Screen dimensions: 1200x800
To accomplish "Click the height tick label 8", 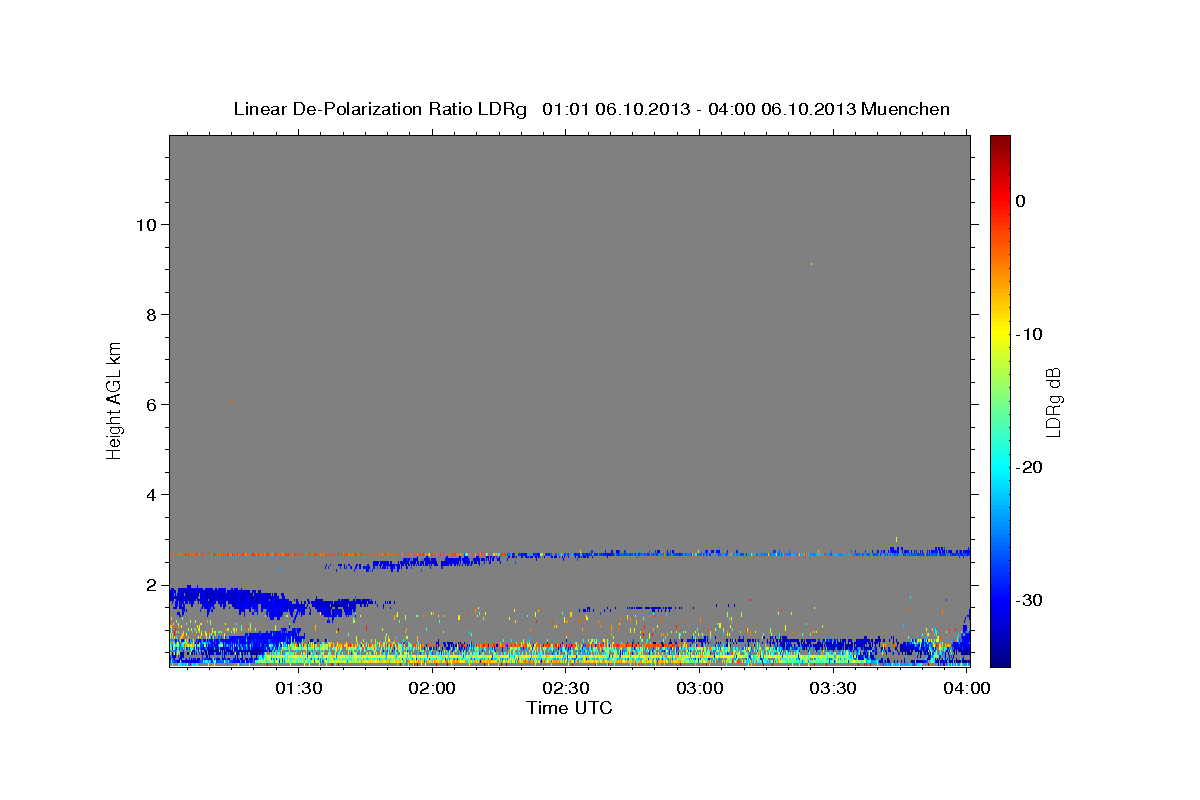I will tap(151, 315).
